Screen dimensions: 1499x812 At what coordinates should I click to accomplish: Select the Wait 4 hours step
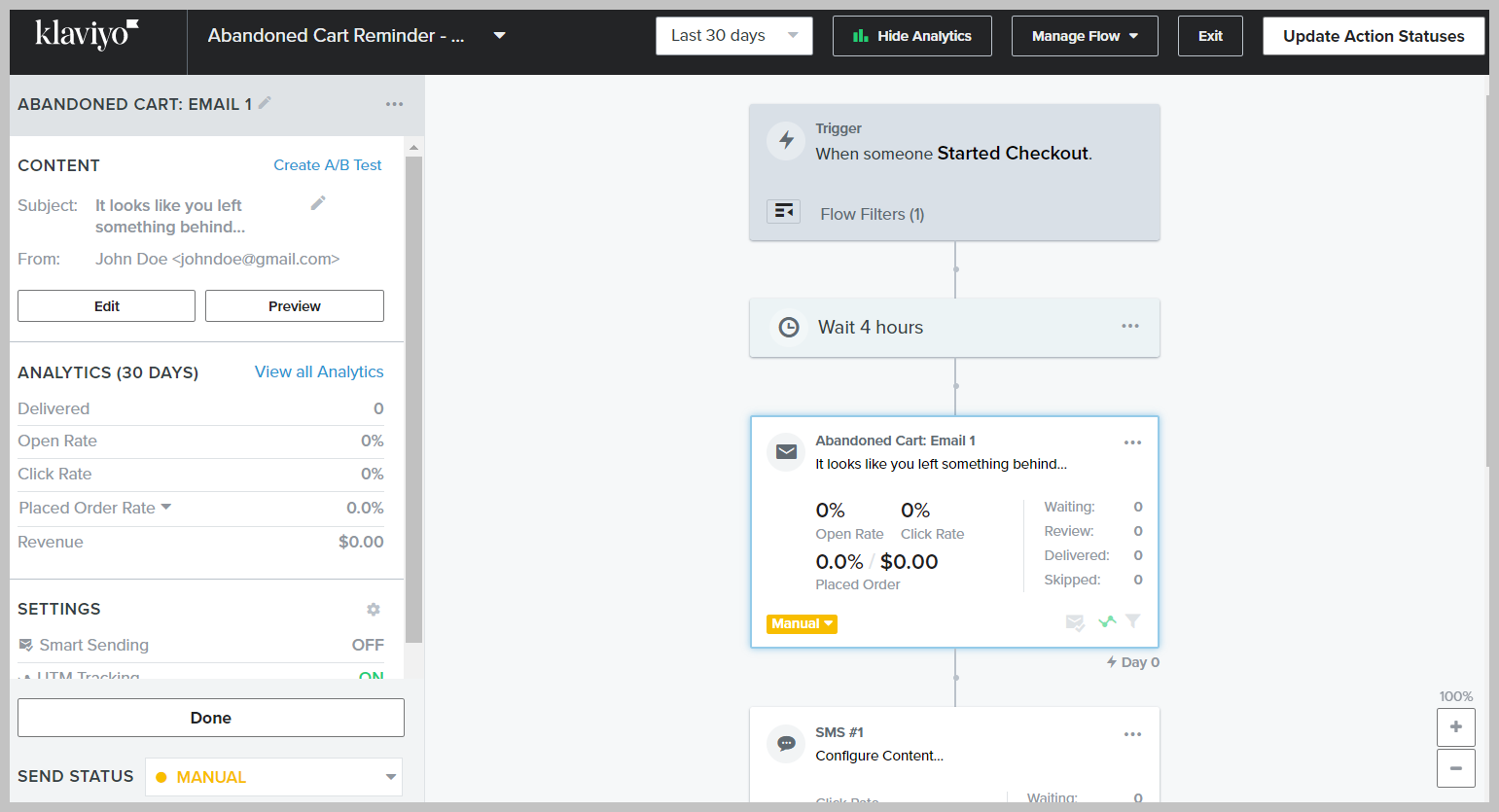pyautogui.click(x=954, y=328)
